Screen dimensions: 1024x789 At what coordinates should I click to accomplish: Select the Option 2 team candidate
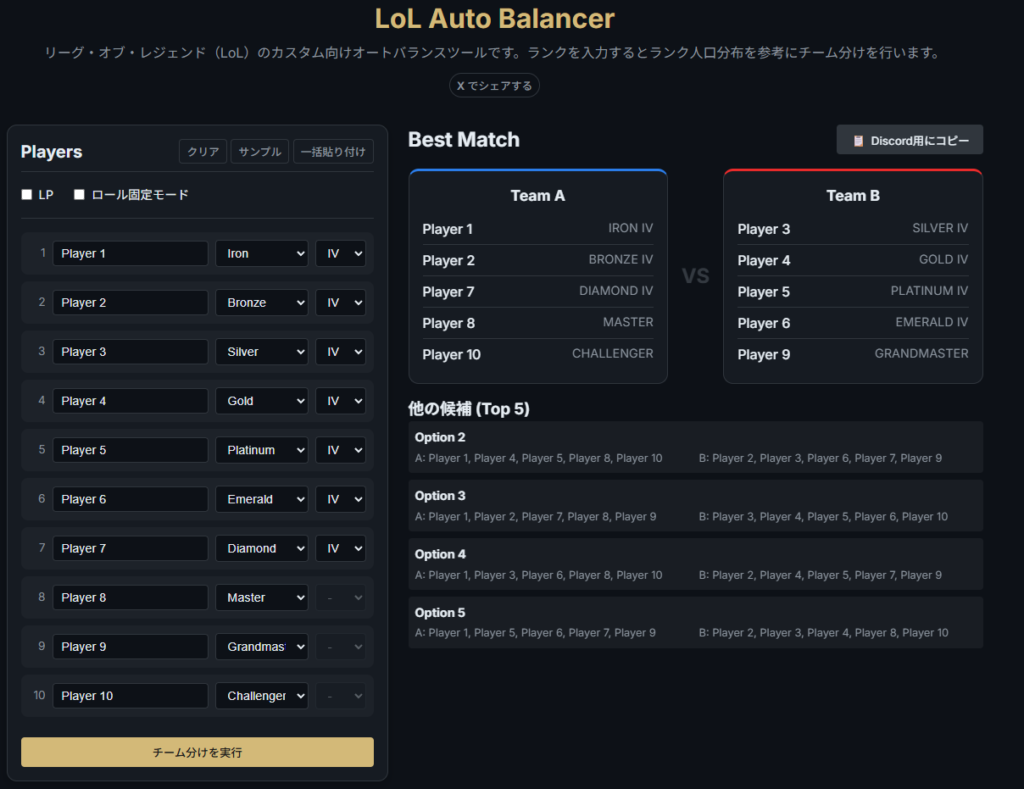pos(695,447)
